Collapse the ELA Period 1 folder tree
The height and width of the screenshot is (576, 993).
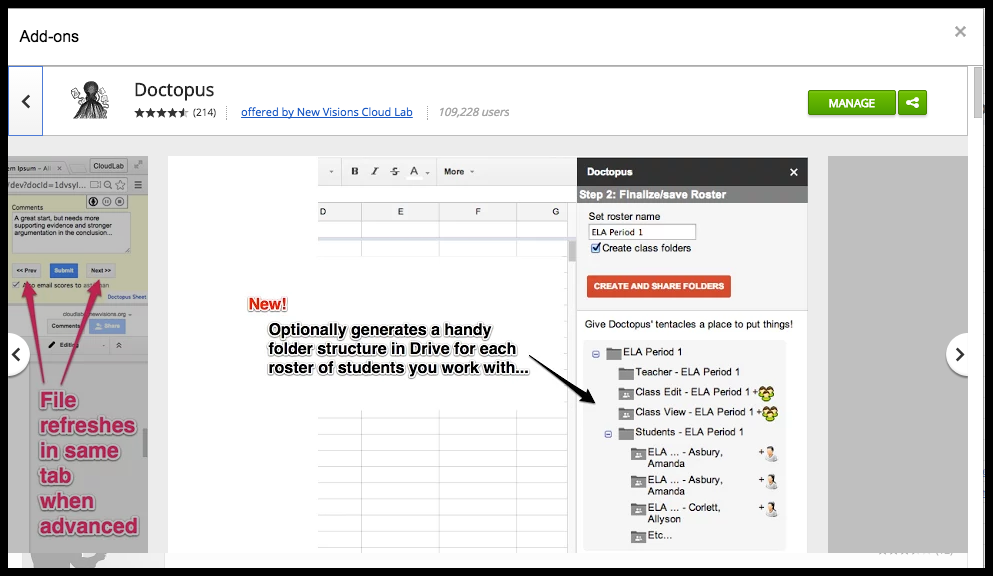[595, 354]
